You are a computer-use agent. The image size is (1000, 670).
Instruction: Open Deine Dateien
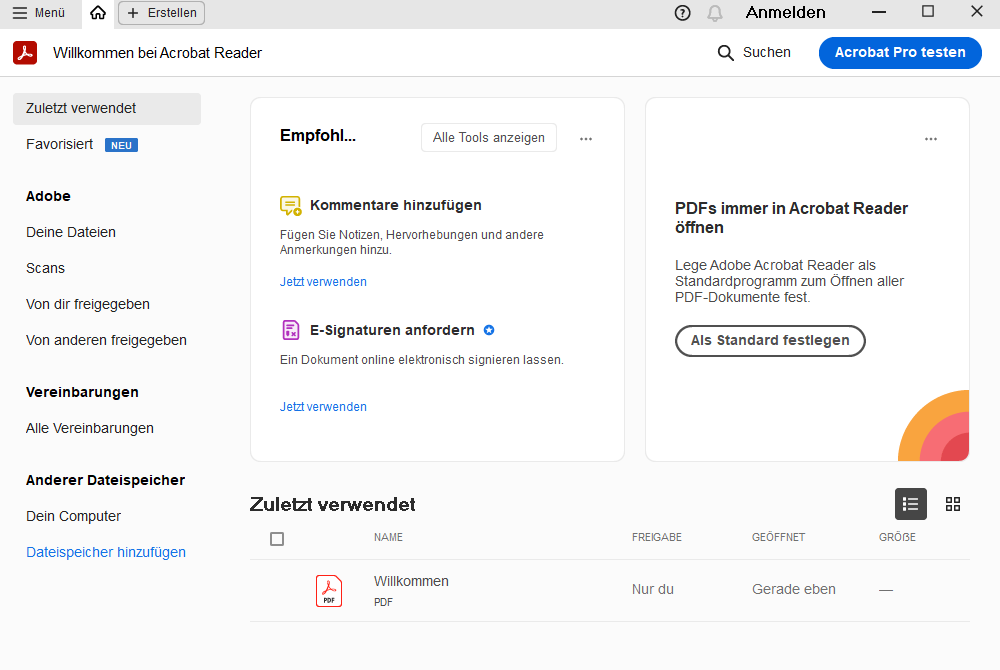pyautogui.click(x=71, y=233)
